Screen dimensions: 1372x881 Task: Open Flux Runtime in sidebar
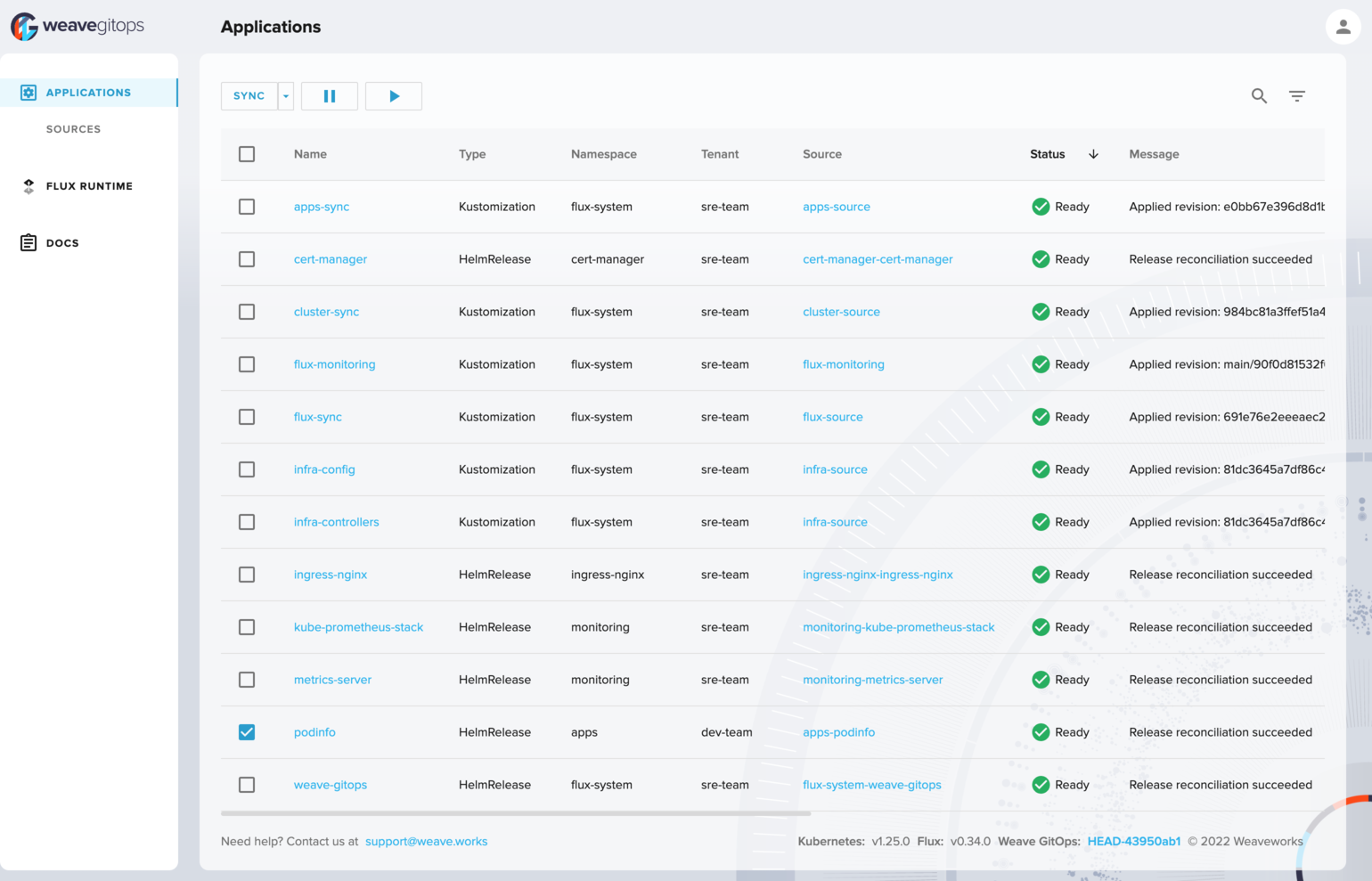pos(89,186)
